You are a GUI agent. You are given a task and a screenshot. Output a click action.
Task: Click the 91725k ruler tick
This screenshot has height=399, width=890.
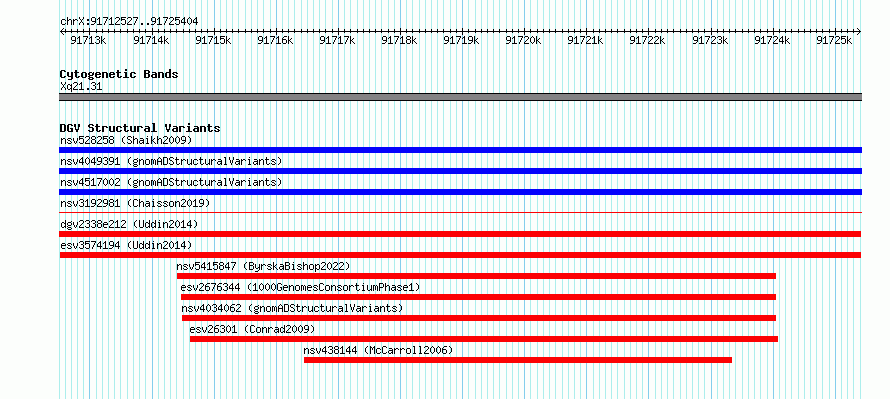(834, 40)
